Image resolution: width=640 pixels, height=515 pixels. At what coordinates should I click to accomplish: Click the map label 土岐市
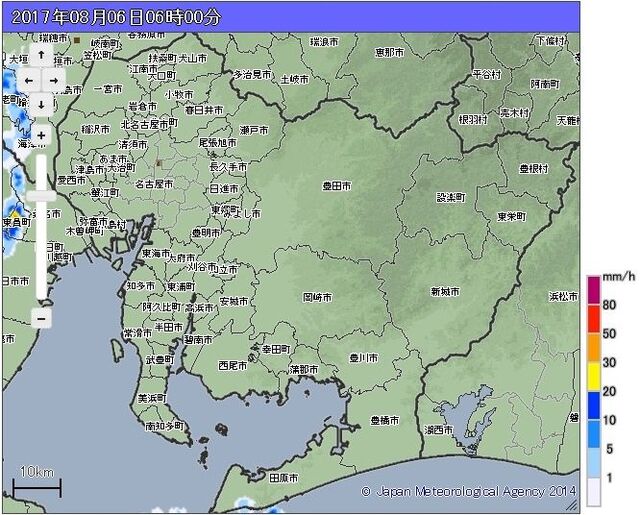(x=295, y=79)
